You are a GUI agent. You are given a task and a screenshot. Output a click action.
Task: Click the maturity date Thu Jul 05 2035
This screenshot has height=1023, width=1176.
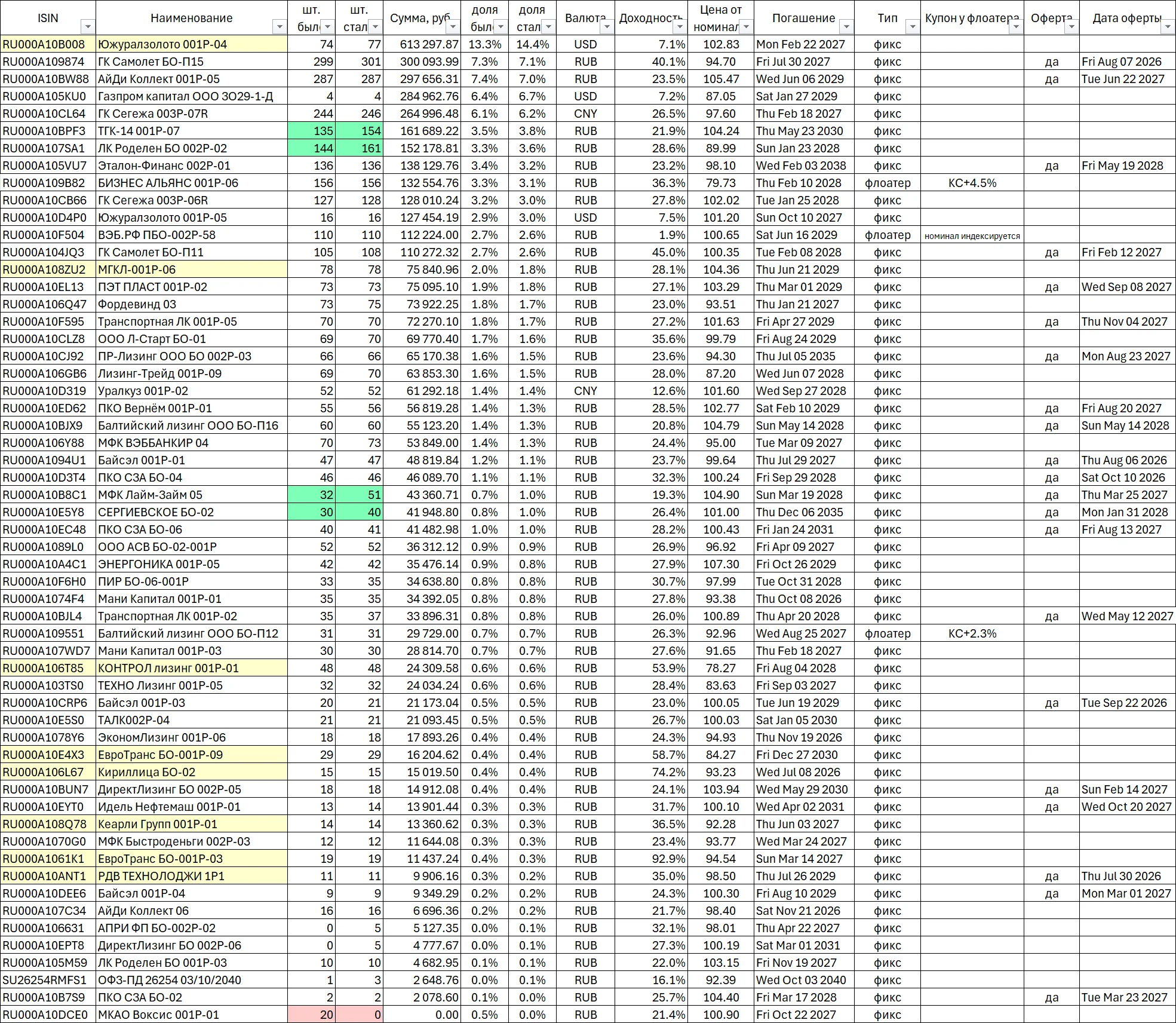(x=804, y=356)
